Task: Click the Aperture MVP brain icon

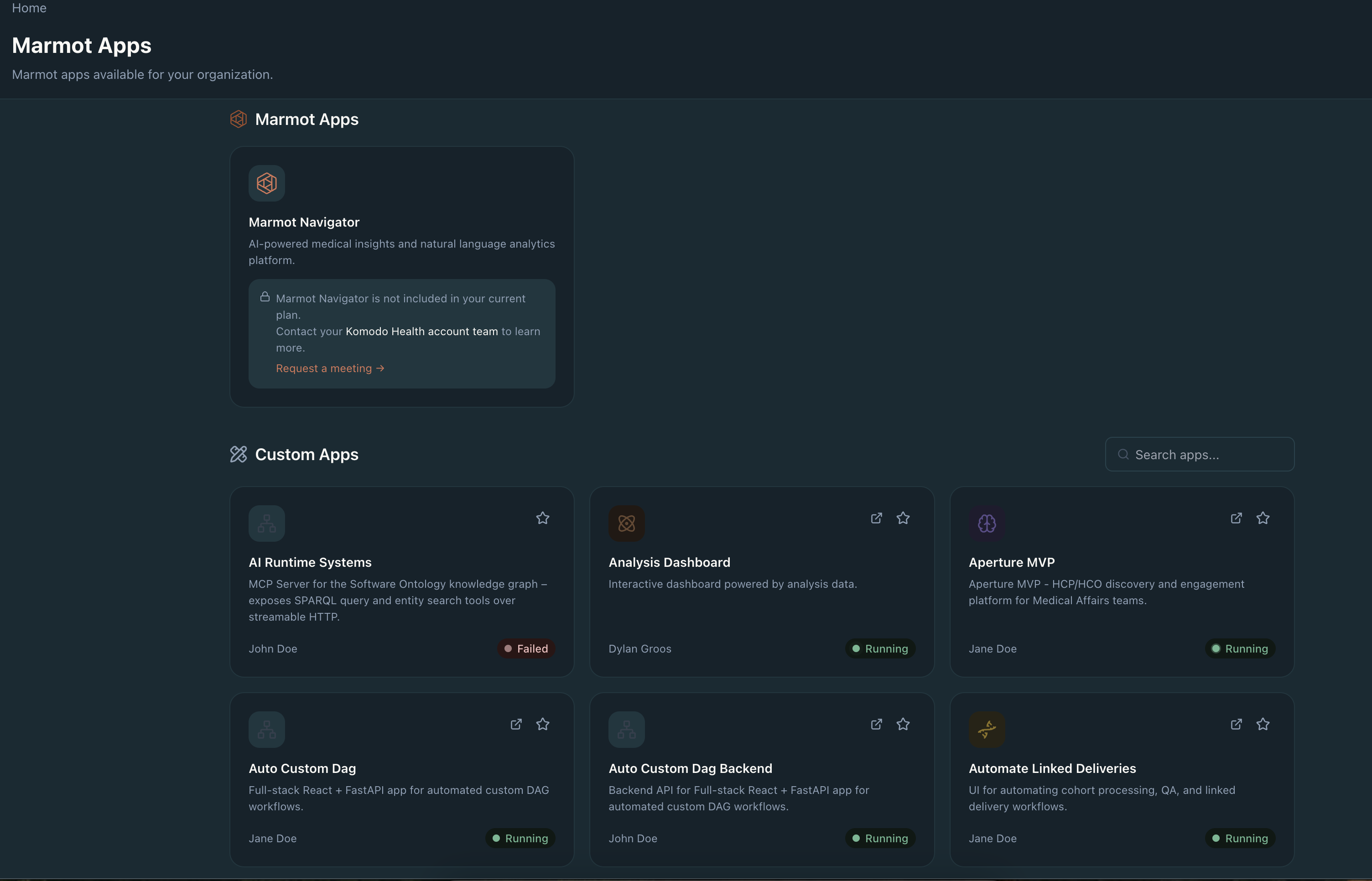Action: tap(987, 523)
